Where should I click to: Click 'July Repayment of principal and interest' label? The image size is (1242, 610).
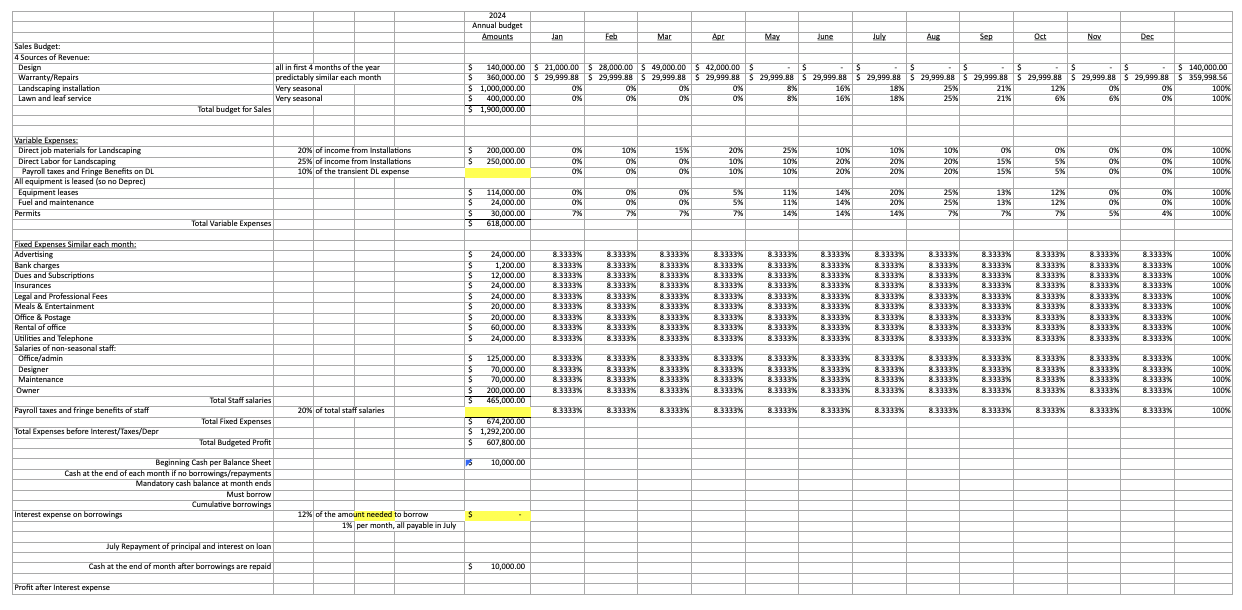189,546
